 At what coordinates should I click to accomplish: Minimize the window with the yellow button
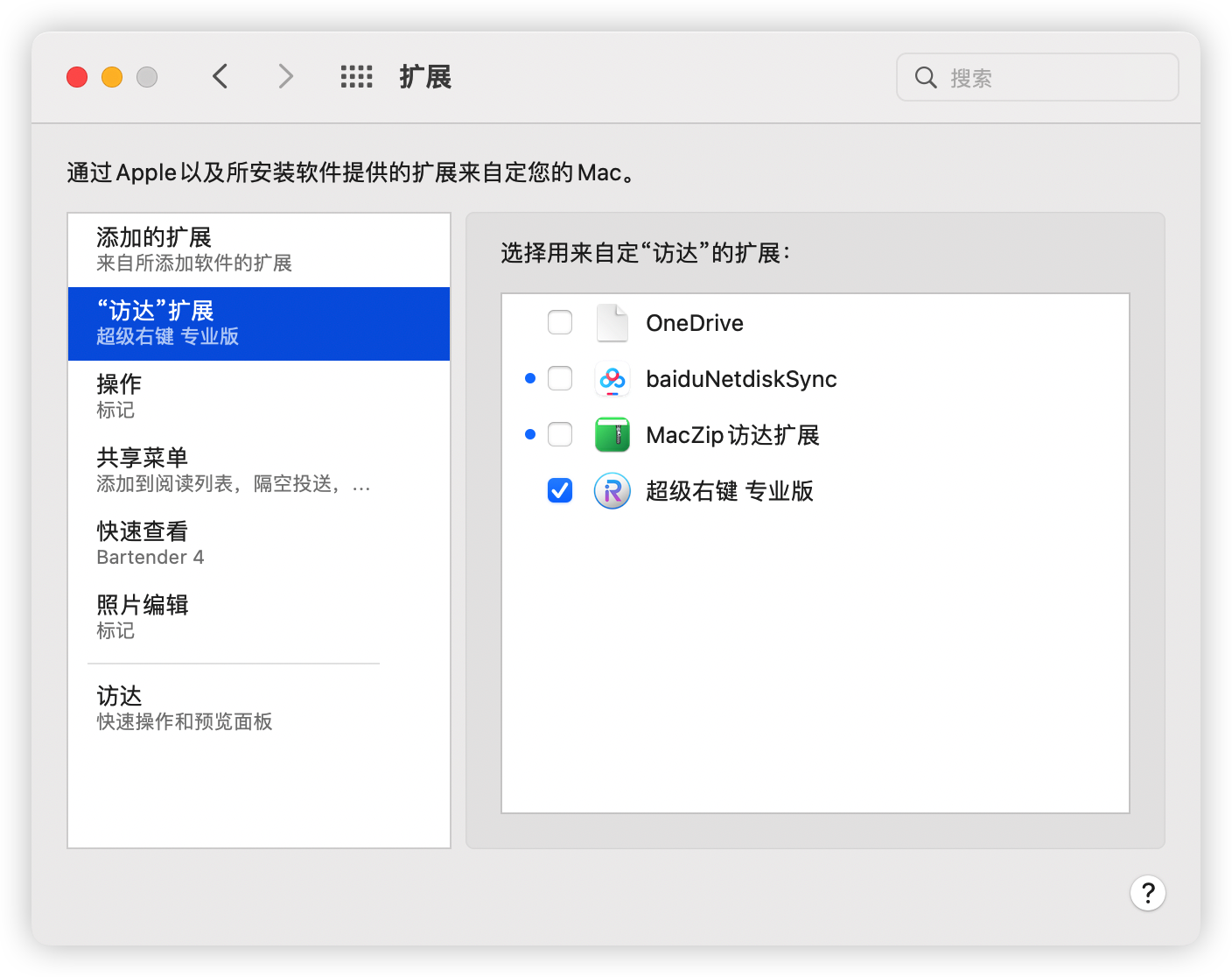pyautogui.click(x=112, y=77)
